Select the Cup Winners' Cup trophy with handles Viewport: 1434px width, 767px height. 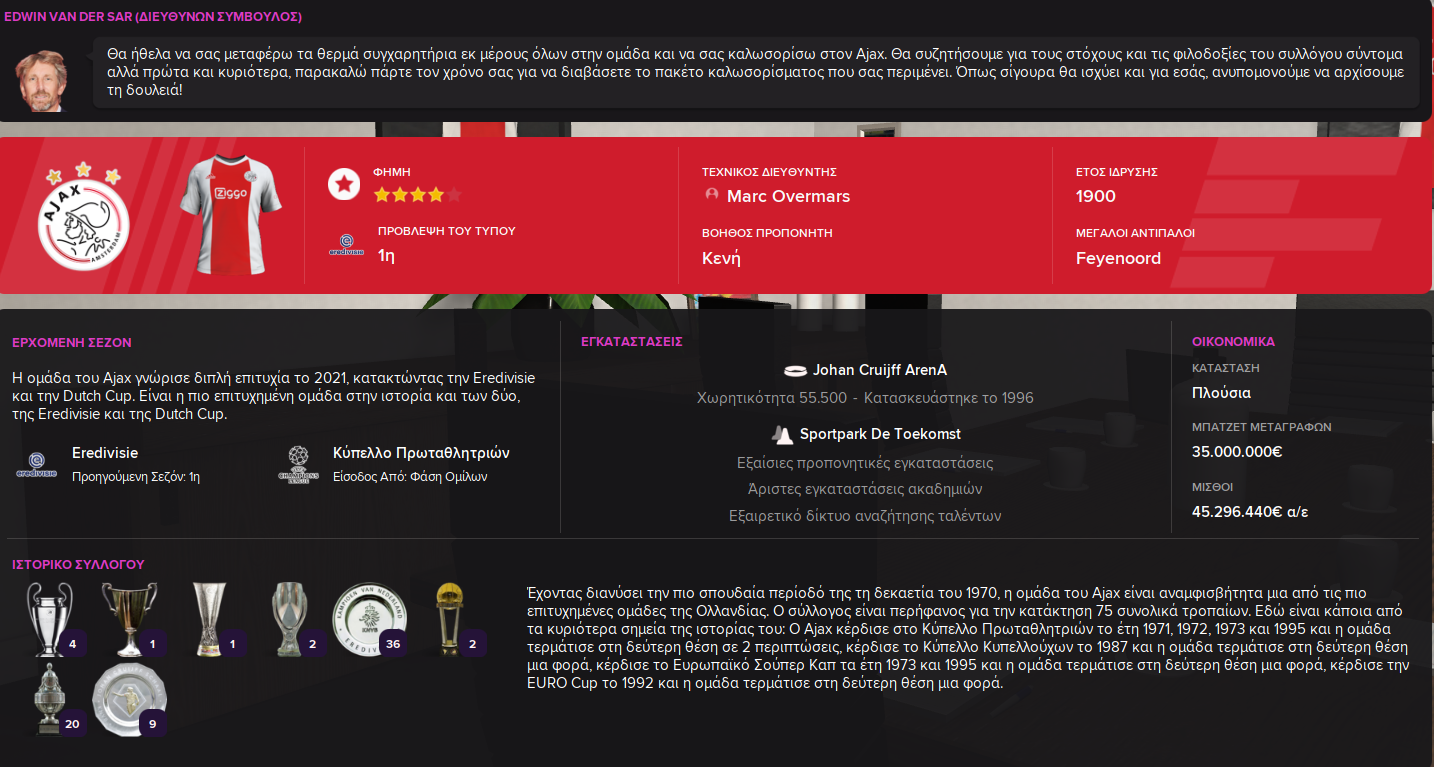(128, 618)
